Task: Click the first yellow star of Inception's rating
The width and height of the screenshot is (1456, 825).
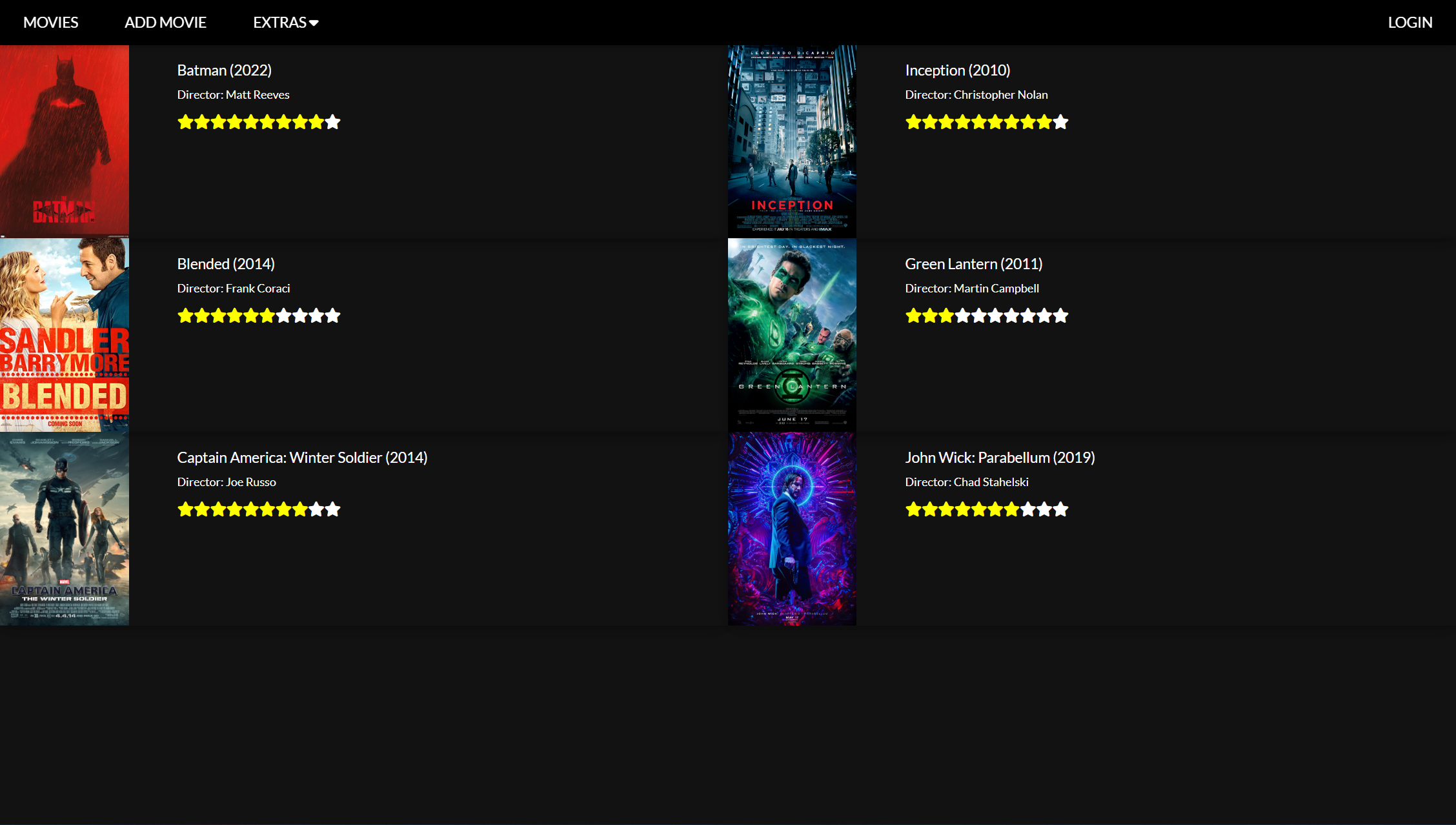Action: 913,121
